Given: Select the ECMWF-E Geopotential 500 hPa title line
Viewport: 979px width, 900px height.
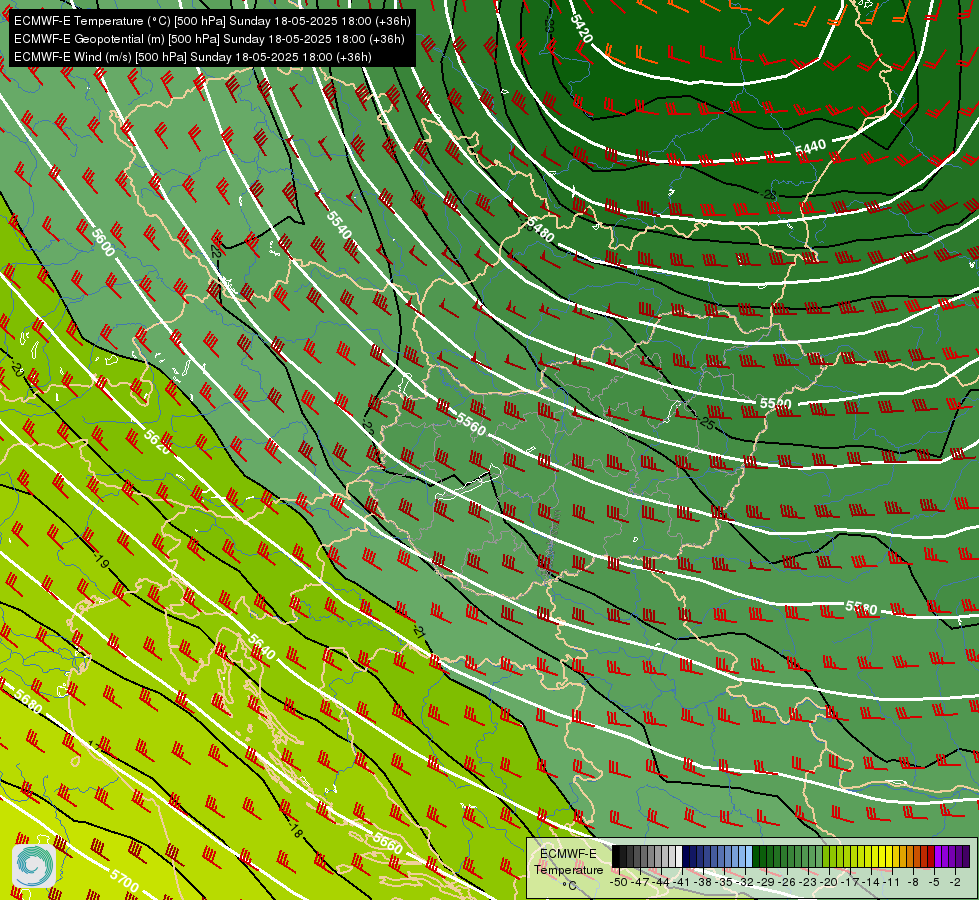Looking at the screenshot, I should pos(209,39).
